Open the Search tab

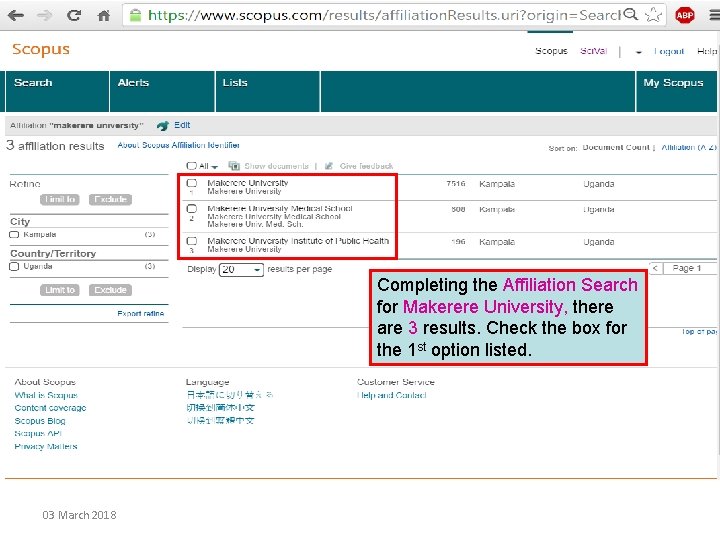point(57,91)
